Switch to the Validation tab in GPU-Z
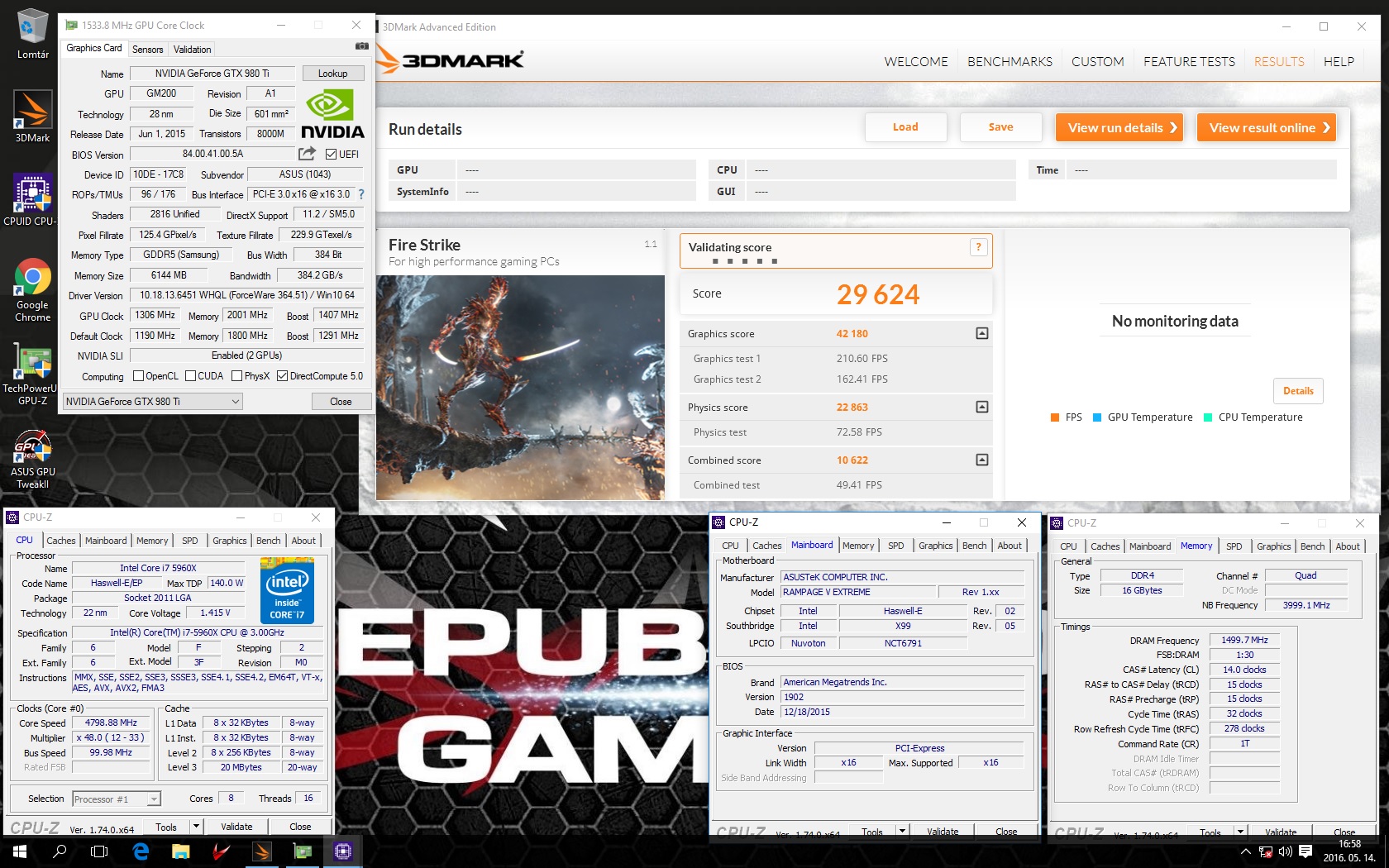This screenshot has height=868, width=1389. 192,50
